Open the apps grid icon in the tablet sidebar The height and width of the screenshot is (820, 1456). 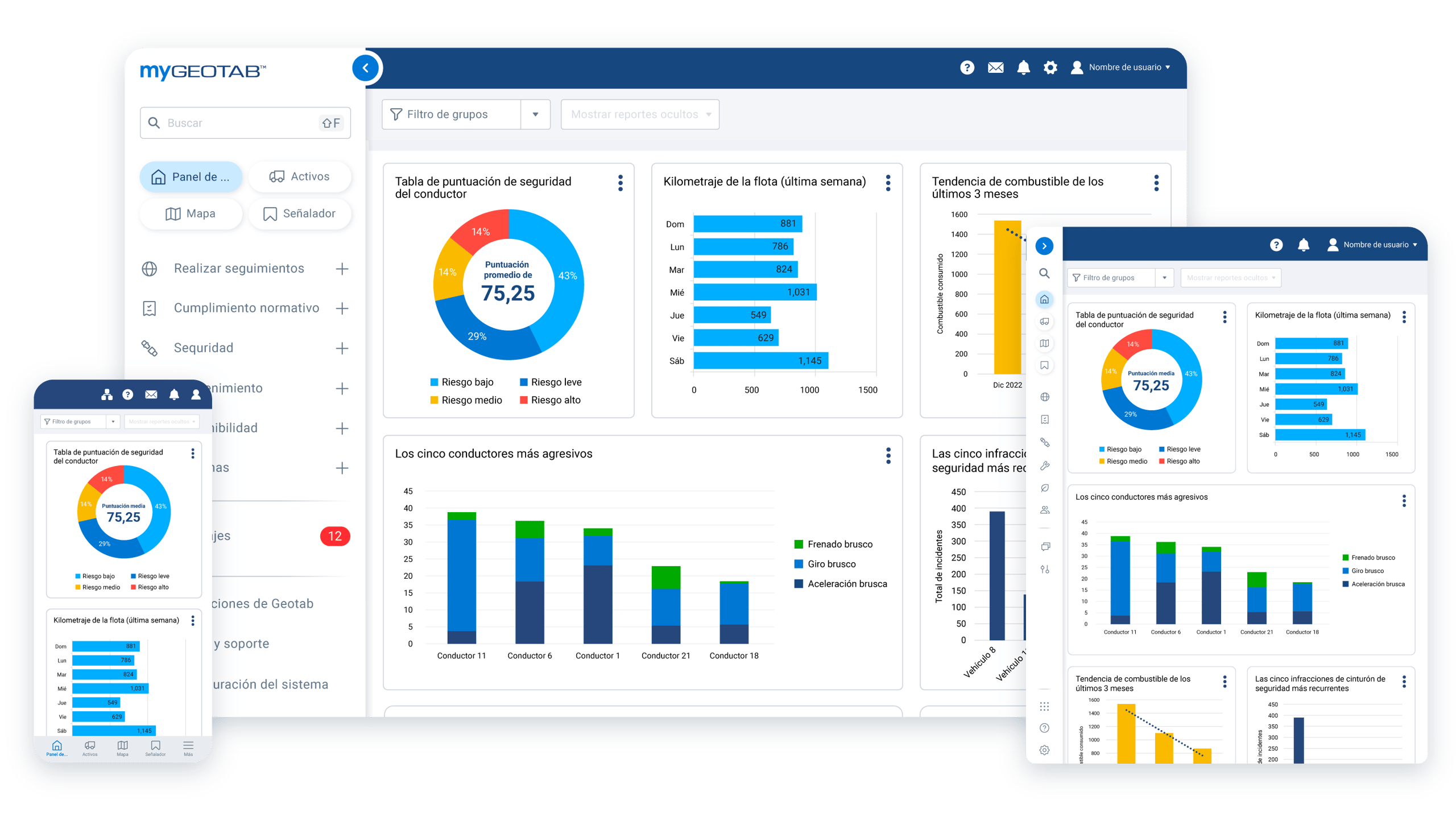[1044, 706]
